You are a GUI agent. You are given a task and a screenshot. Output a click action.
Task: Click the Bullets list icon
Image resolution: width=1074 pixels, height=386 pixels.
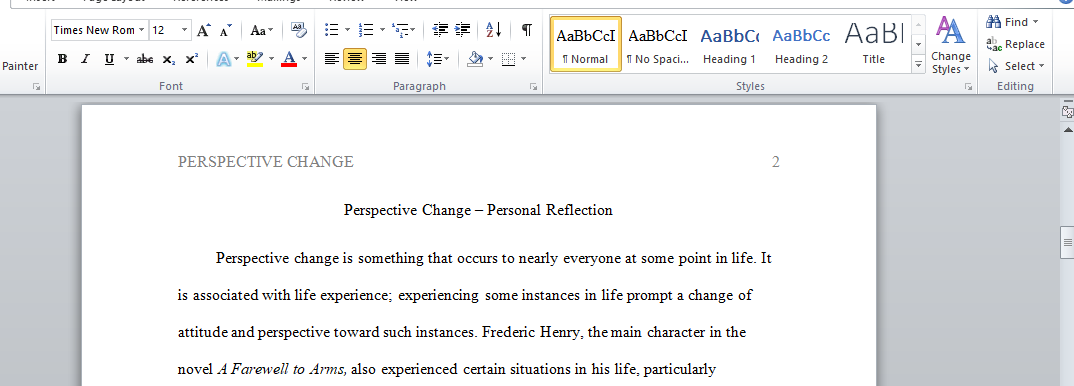coord(332,30)
